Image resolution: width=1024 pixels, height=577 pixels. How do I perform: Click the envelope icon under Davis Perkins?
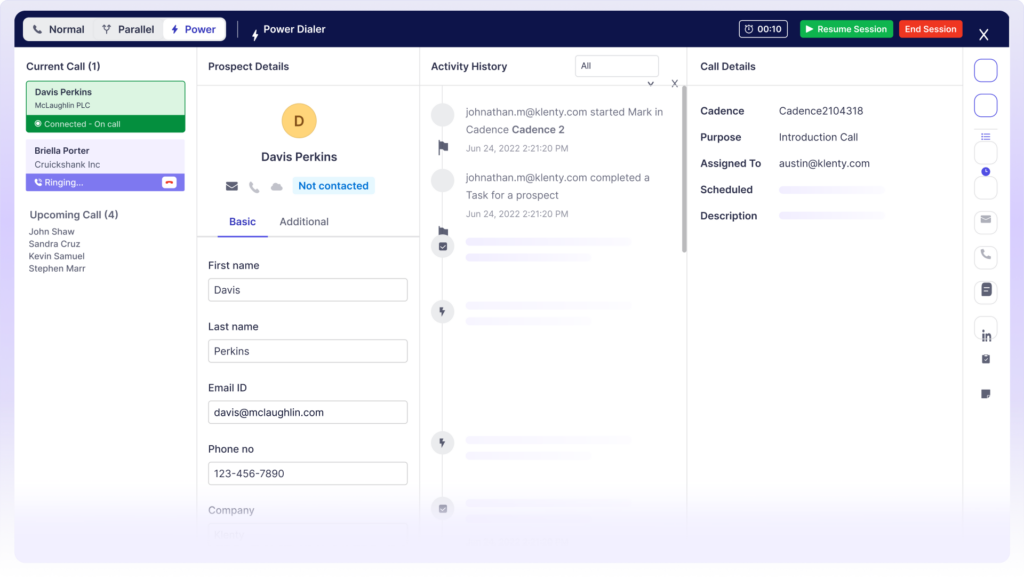tap(232, 187)
